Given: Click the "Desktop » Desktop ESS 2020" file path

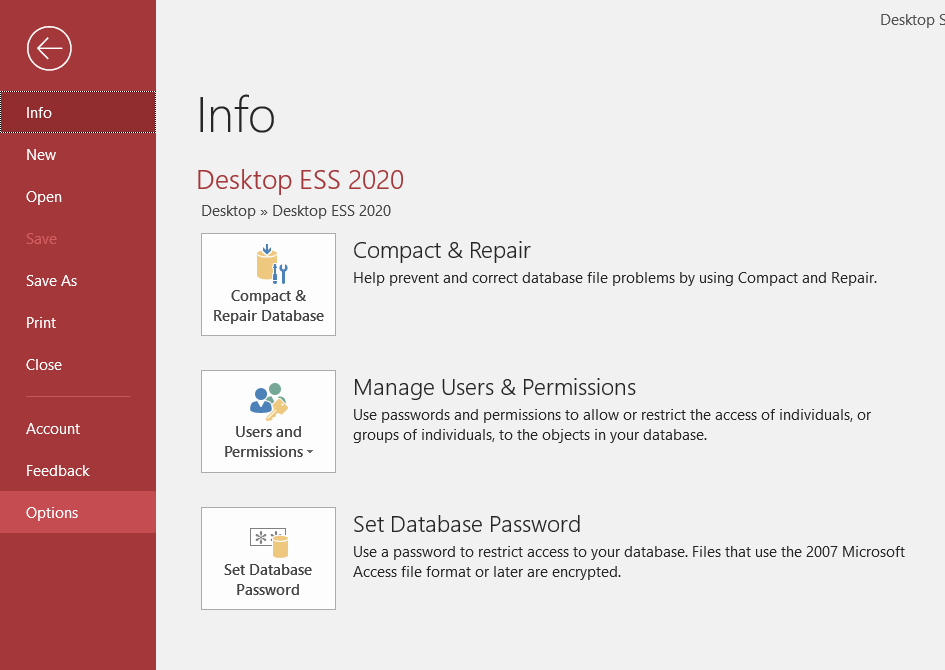Looking at the screenshot, I should (x=296, y=211).
